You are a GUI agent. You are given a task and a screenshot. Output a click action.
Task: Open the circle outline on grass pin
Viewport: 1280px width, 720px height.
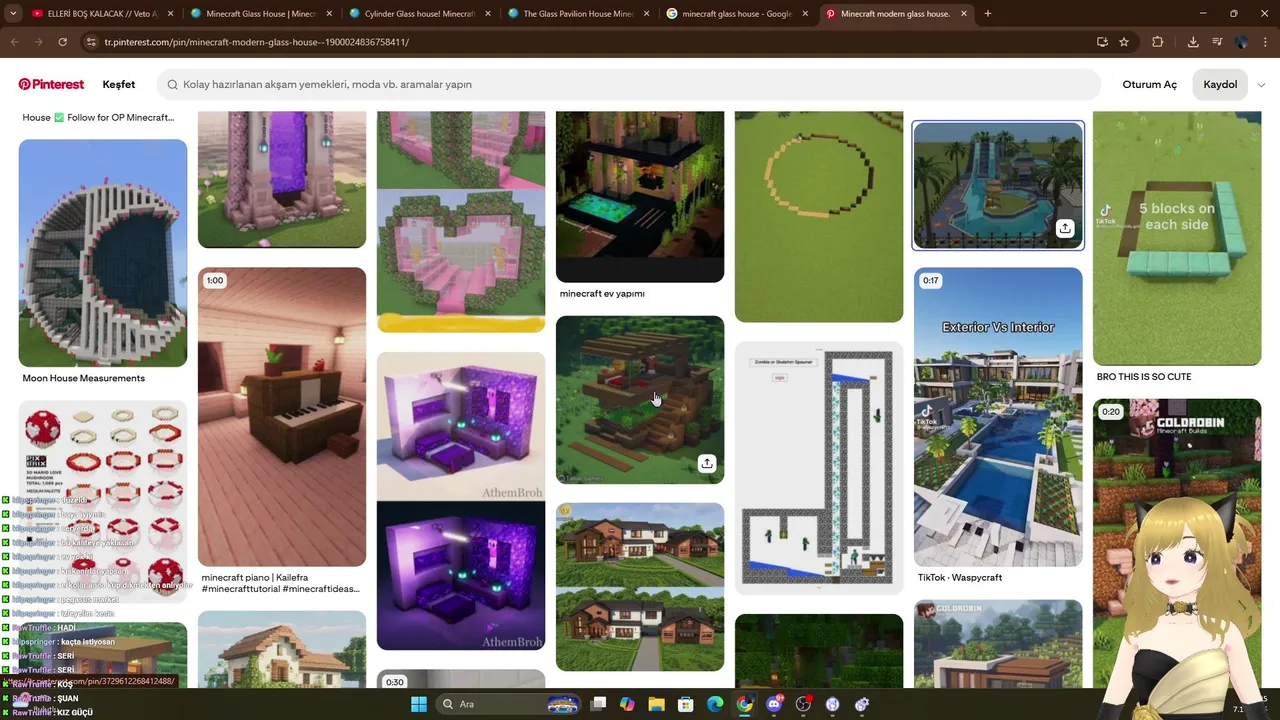(x=819, y=217)
